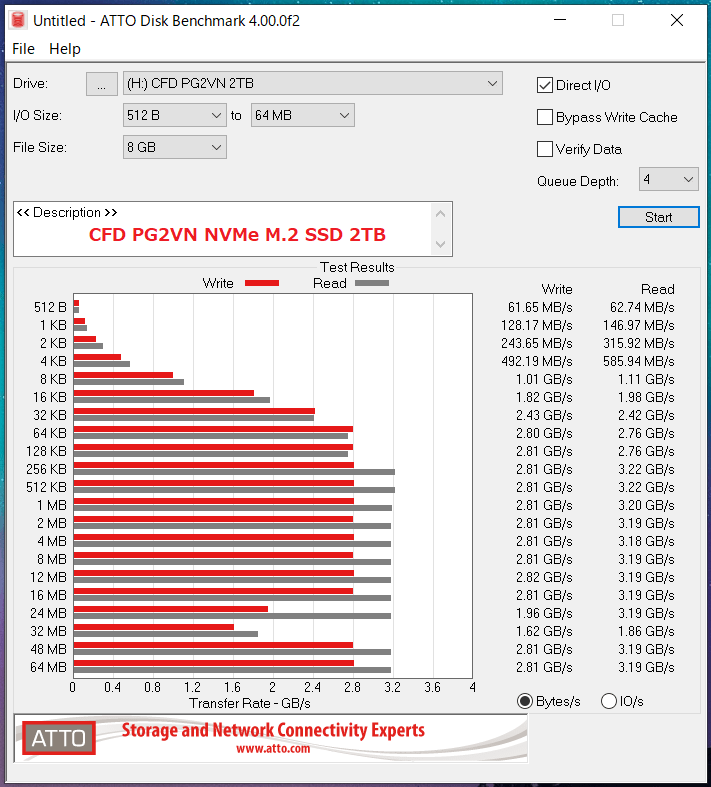
Task: Select the IO/s radio button
Action: point(609,701)
